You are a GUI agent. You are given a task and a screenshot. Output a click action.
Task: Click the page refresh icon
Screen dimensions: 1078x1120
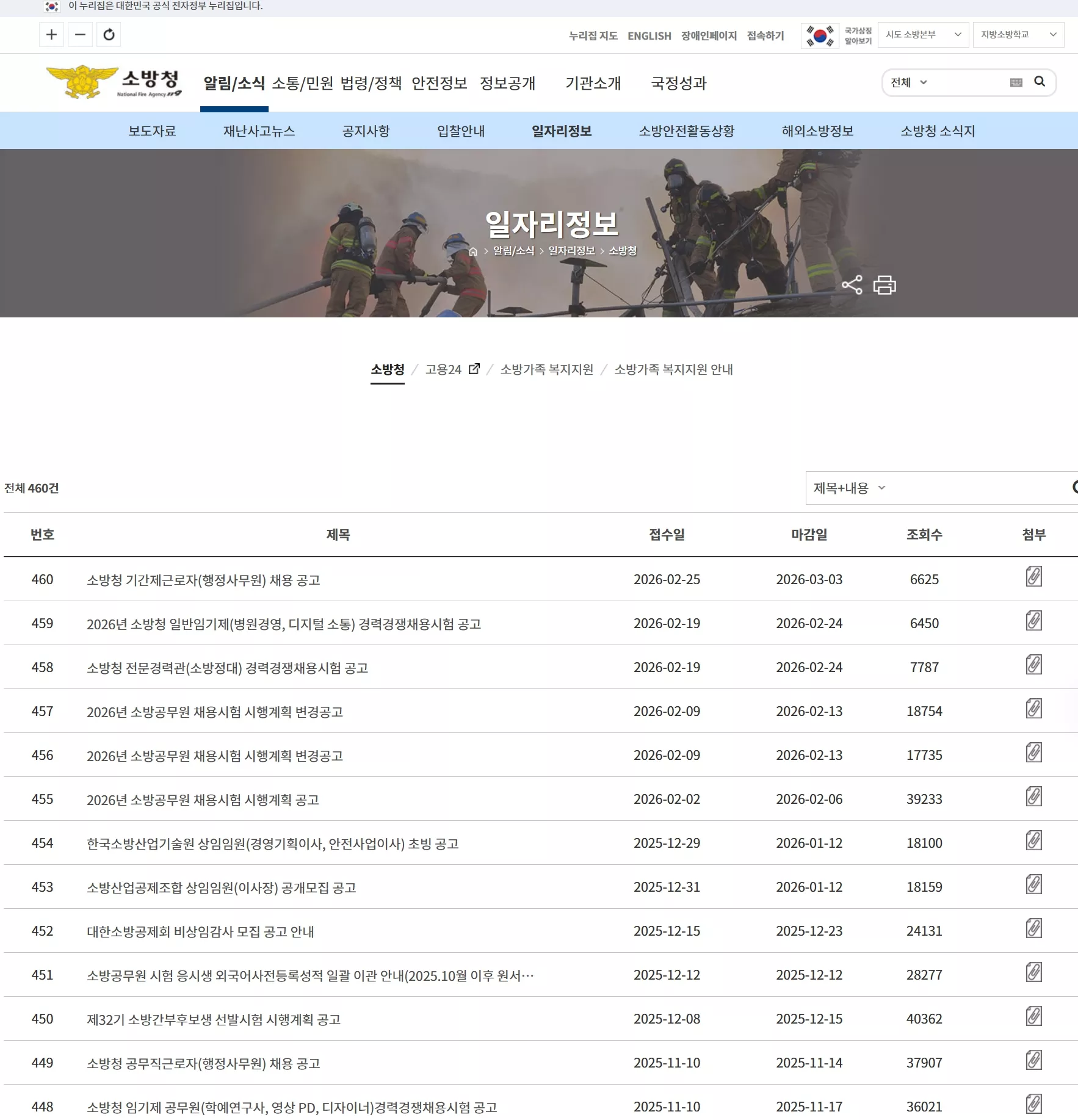pos(109,35)
